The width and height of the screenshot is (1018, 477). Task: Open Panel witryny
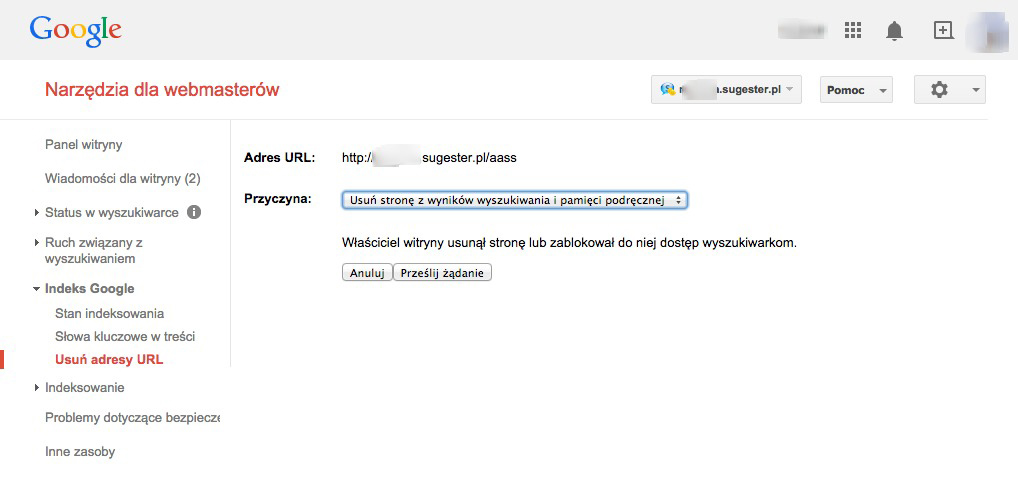[x=83, y=145]
